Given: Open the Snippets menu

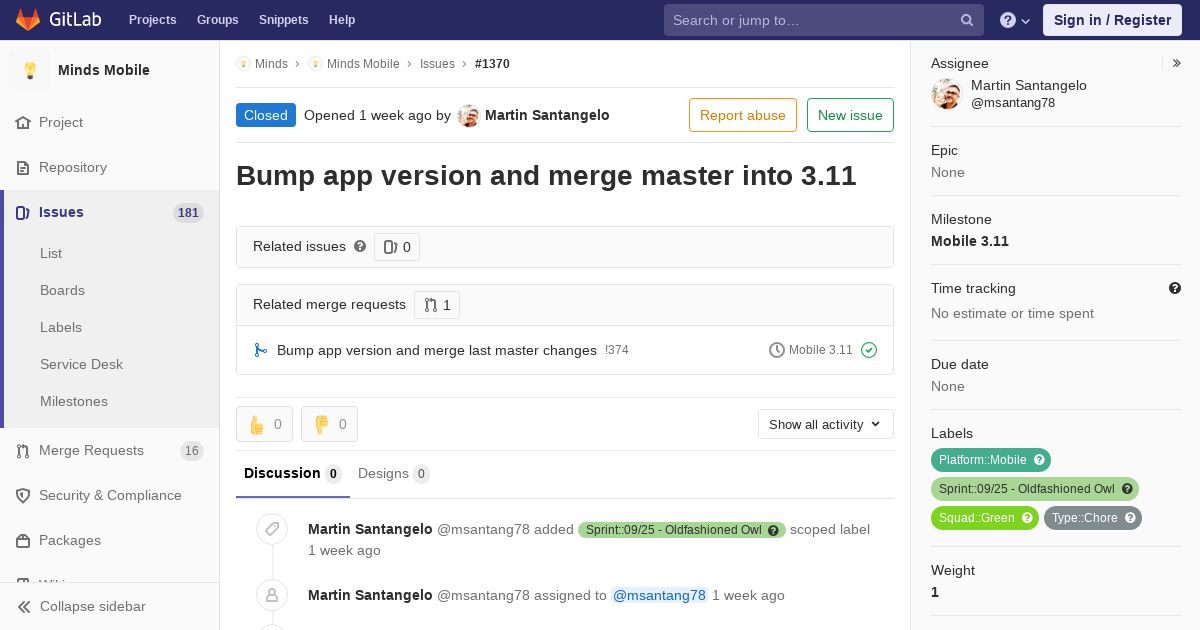Looking at the screenshot, I should 284,20.
